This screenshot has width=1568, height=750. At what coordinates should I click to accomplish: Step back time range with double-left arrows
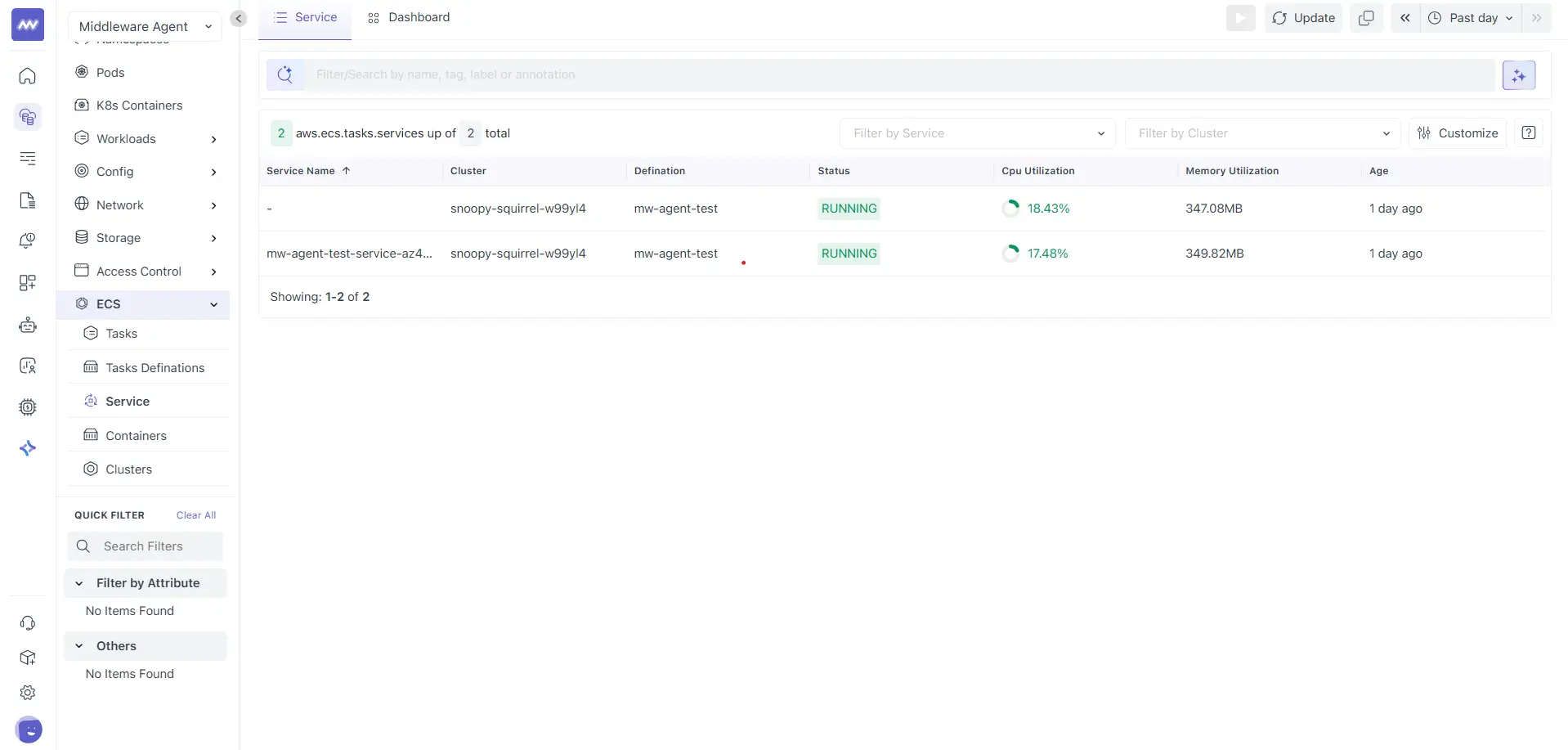pyautogui.click(x=1404, y=18)
